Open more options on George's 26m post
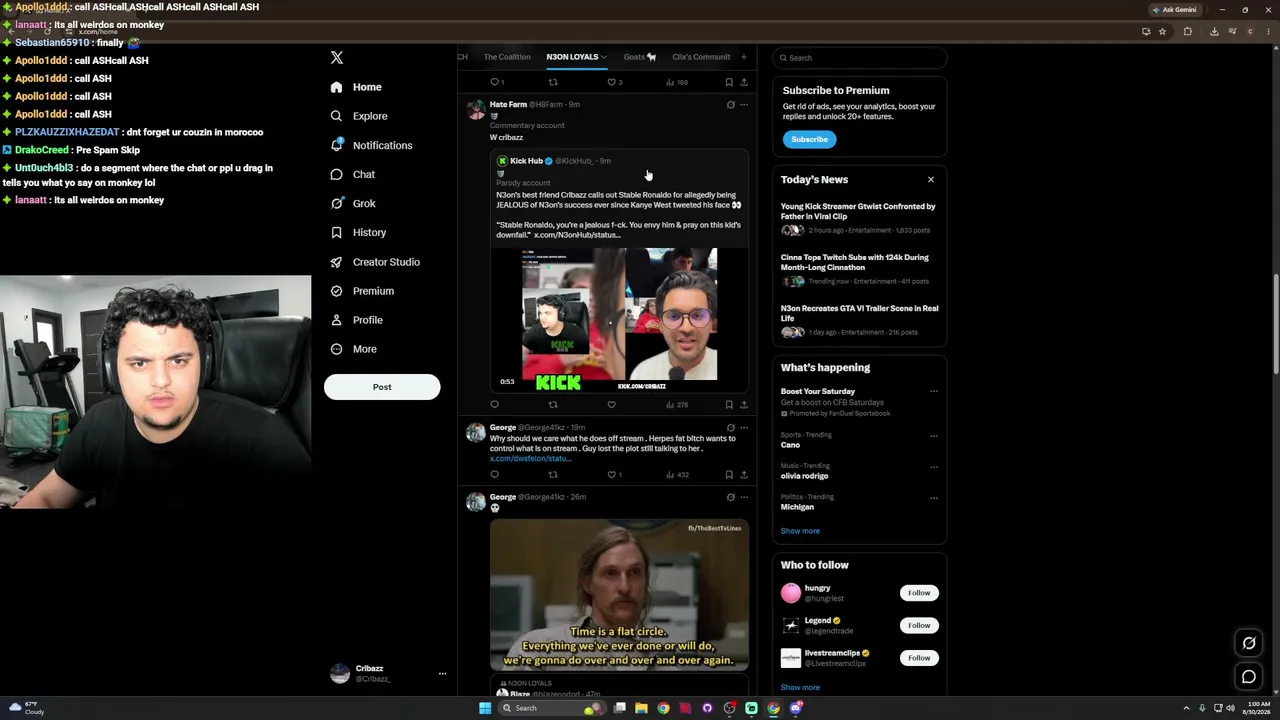This screenshot has width=1280, height=720. tap(744, 497)
